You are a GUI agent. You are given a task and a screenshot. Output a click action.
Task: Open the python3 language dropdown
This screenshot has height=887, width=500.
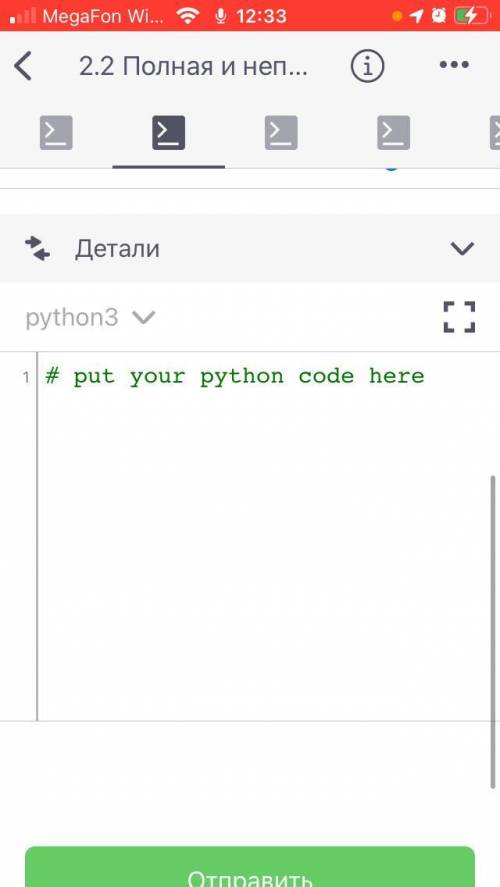(x=90, y=317)
